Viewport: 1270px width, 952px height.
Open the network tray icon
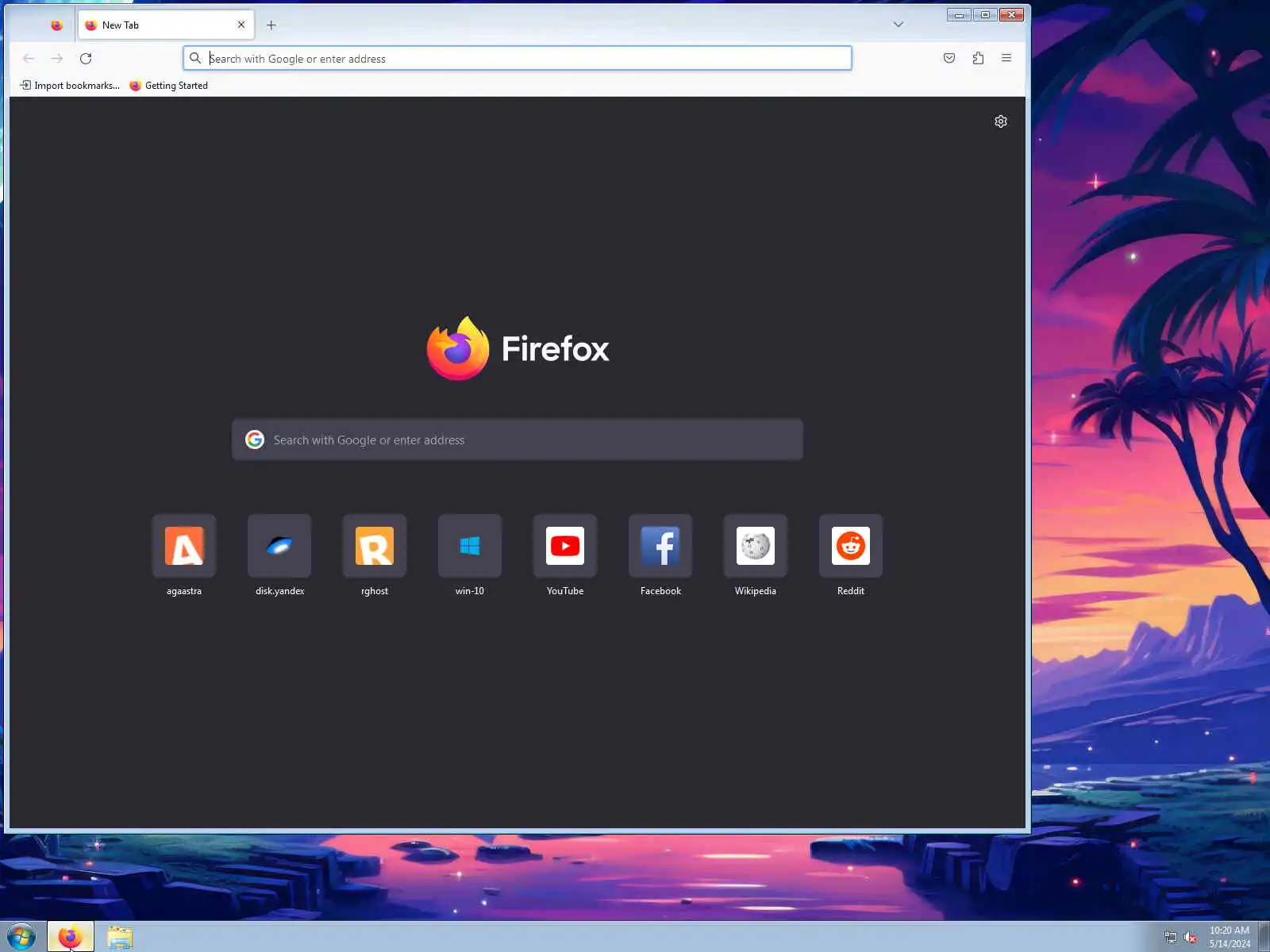click(x=1170, y=938)
